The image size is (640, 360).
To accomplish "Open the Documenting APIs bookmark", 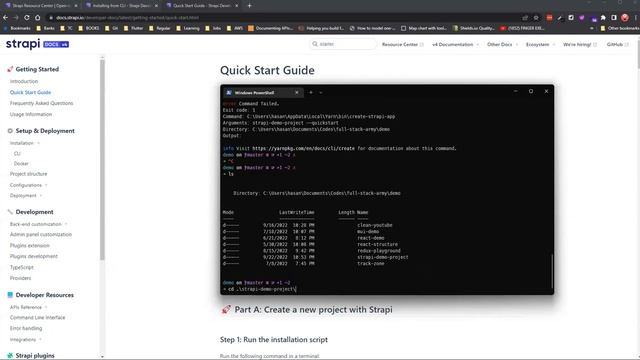I will click(271, 28).
